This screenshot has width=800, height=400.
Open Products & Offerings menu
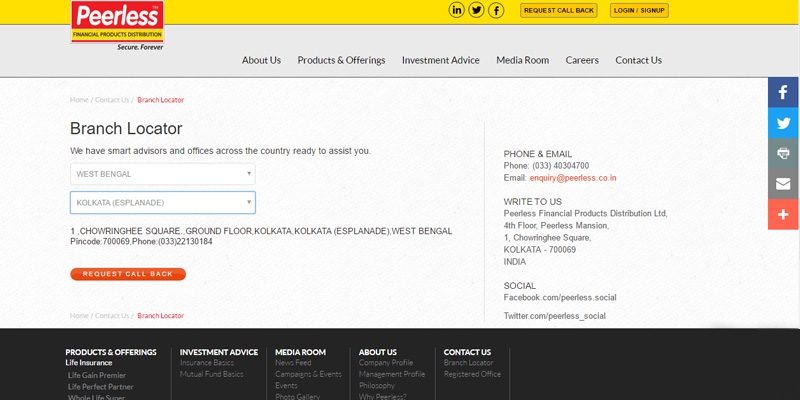pos(341,60)
